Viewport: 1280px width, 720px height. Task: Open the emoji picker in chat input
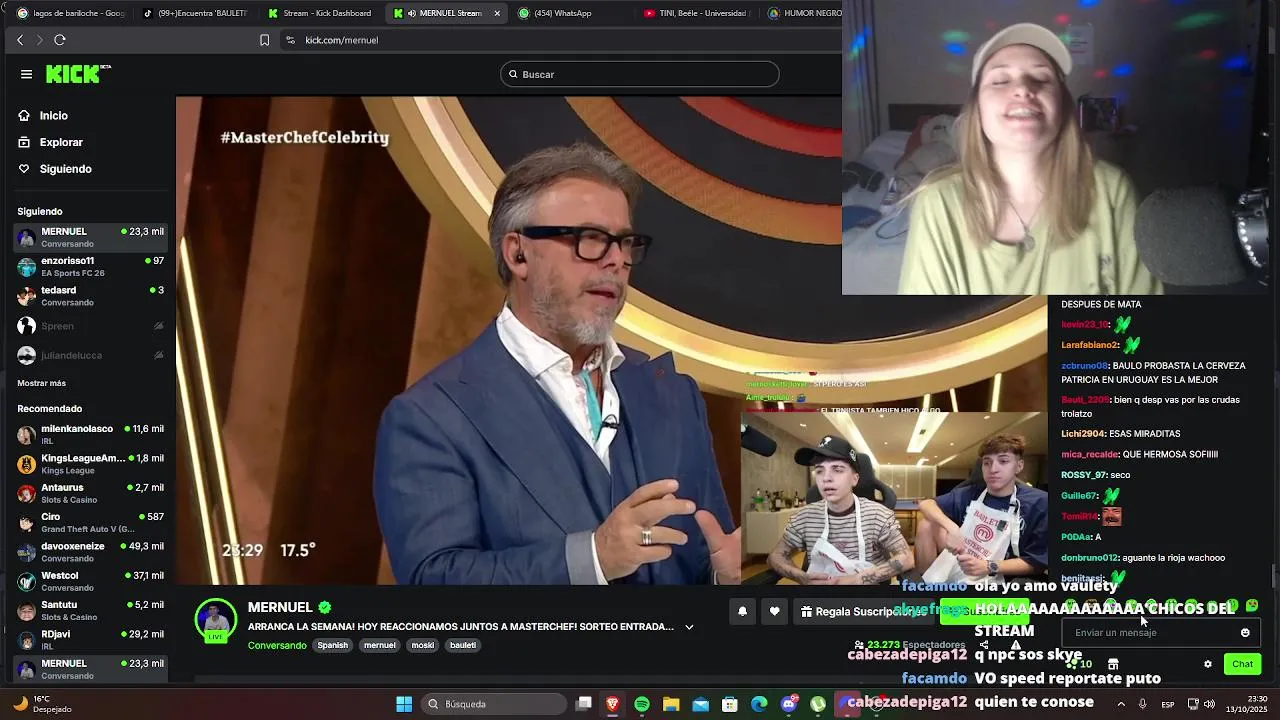click(1245, 632)
